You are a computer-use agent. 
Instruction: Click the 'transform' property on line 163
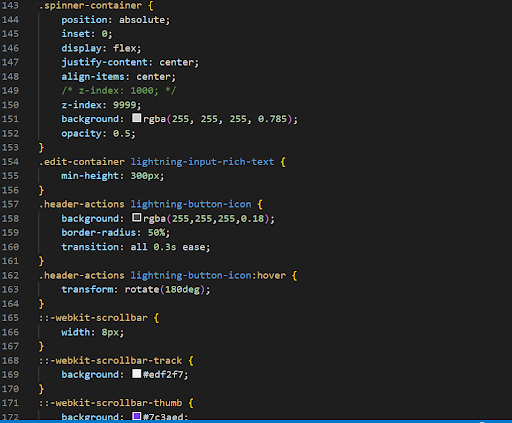[x=87, y=289]
